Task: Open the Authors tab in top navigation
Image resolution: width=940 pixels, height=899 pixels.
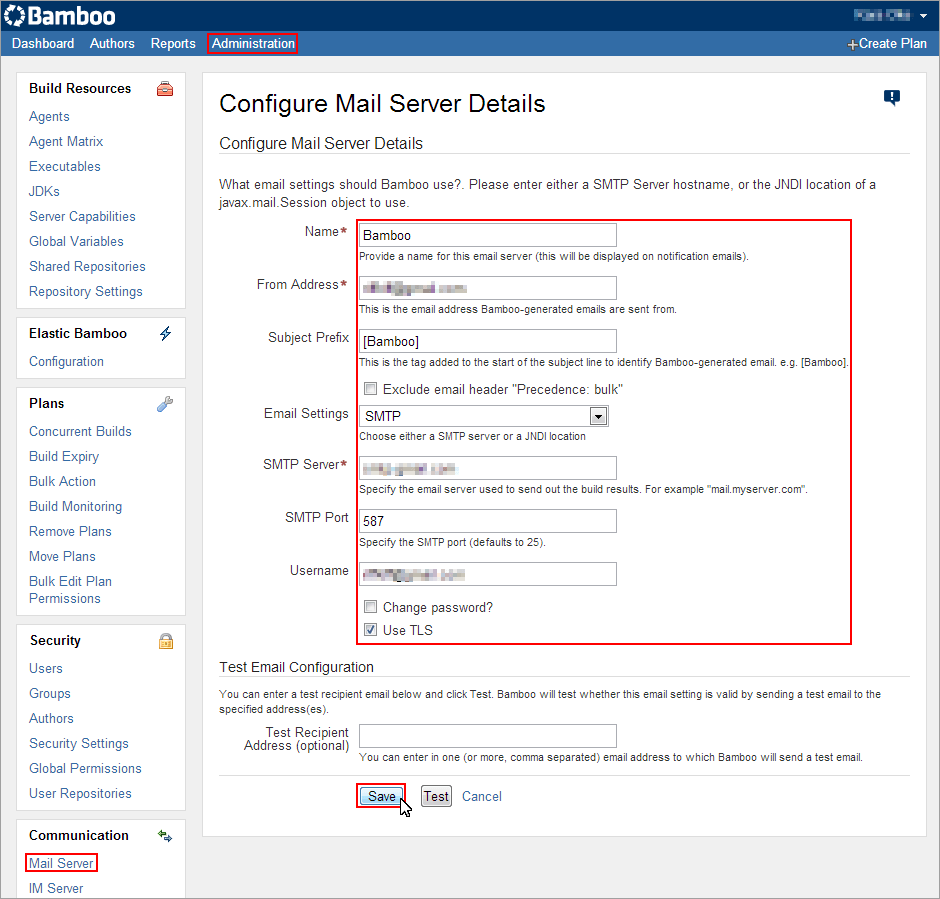Action: (112, 44)
